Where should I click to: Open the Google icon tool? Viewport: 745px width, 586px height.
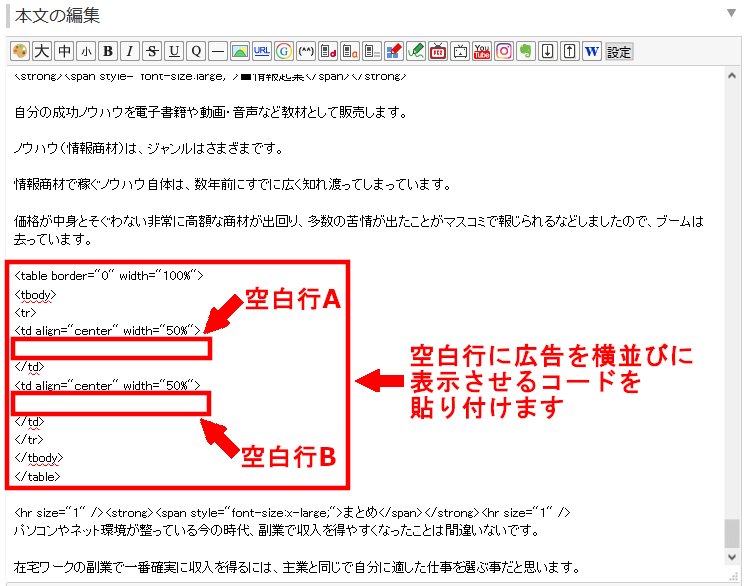click(284, 51)
